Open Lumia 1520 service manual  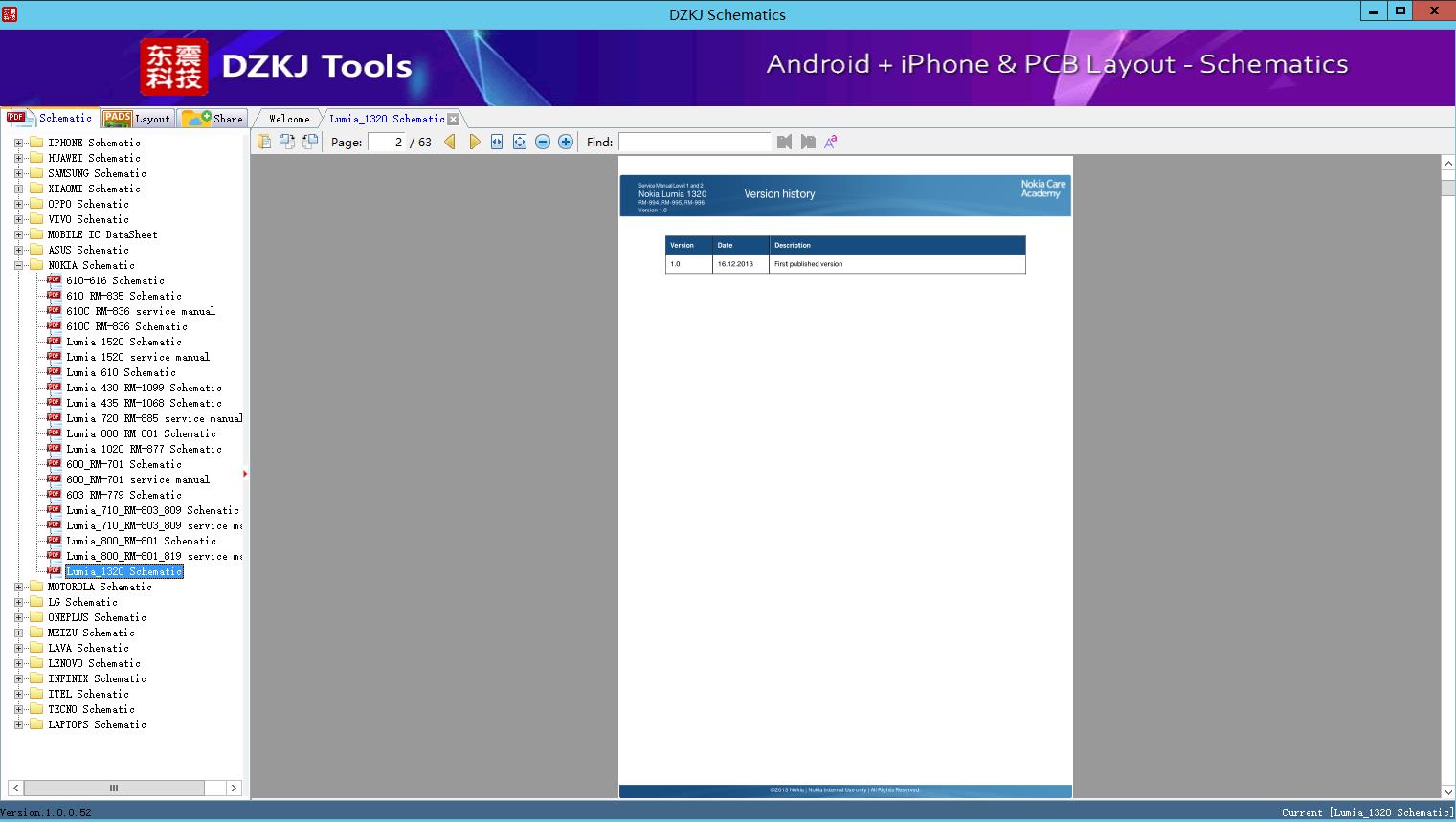(x=138, y=357)
